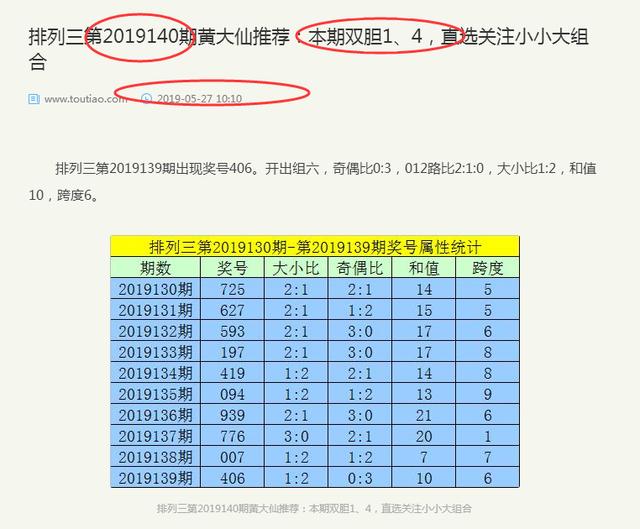Click the 和值 value 21

[x=424, y=415]
